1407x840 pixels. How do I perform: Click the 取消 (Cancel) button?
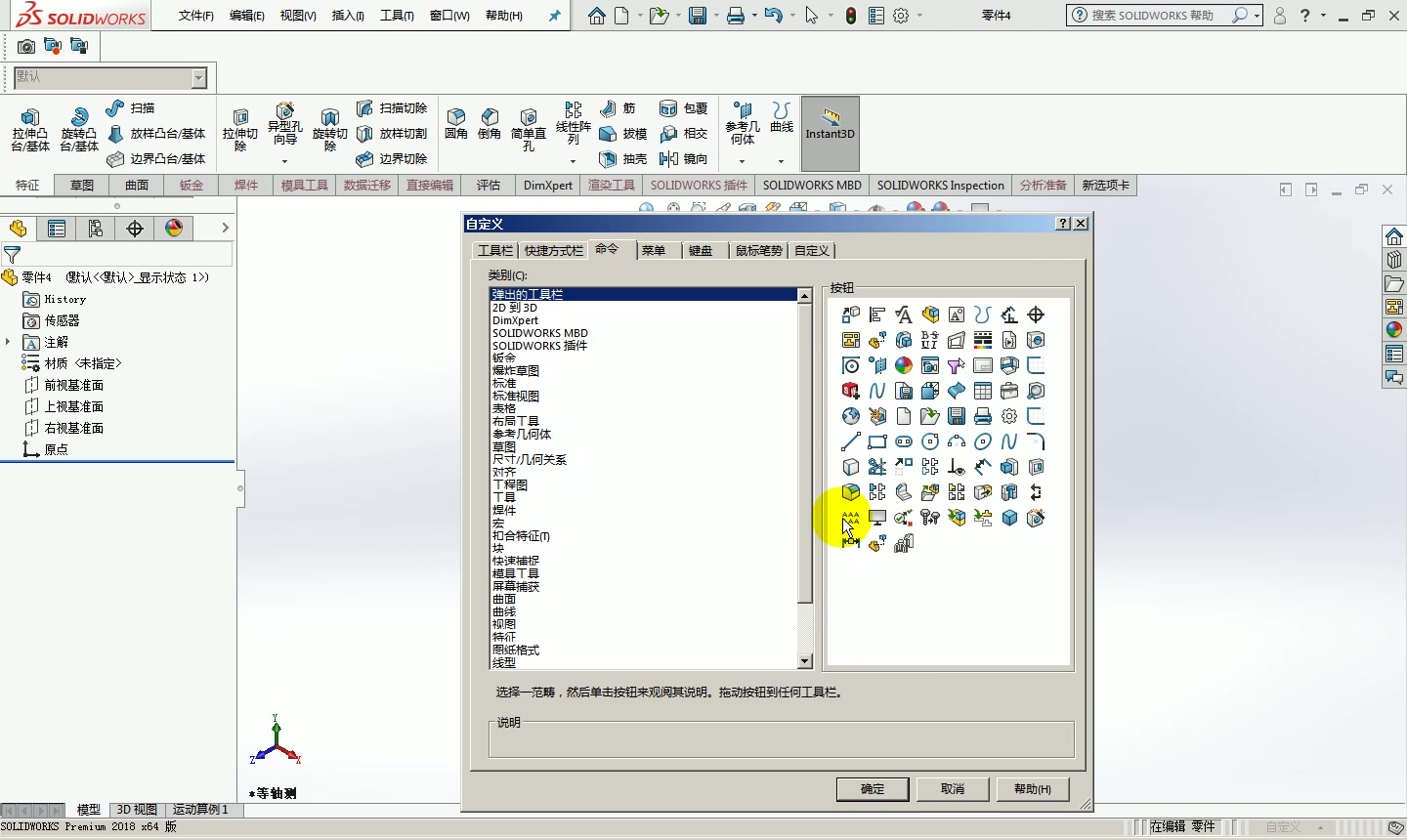(x=953, y=789)
